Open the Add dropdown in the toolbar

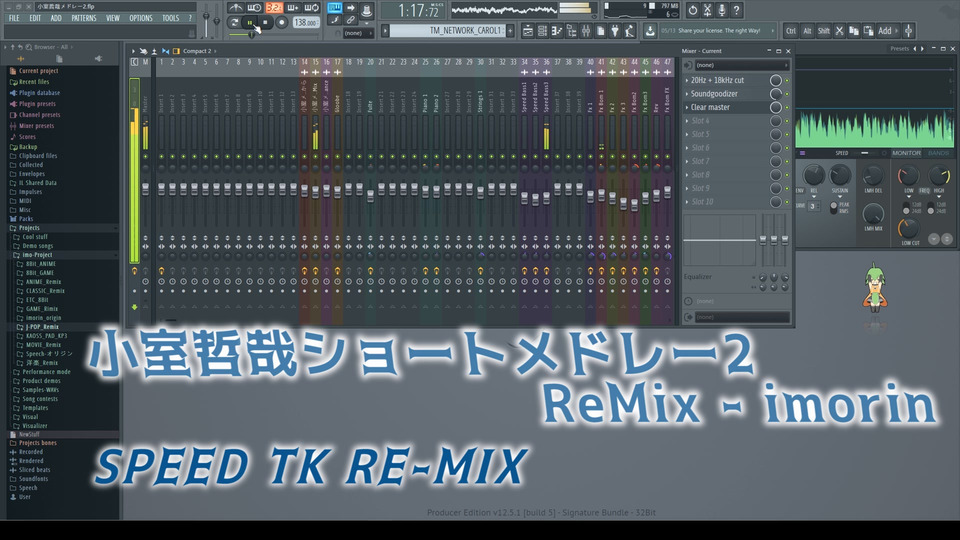pyautogui.click(x=888, y=31)
